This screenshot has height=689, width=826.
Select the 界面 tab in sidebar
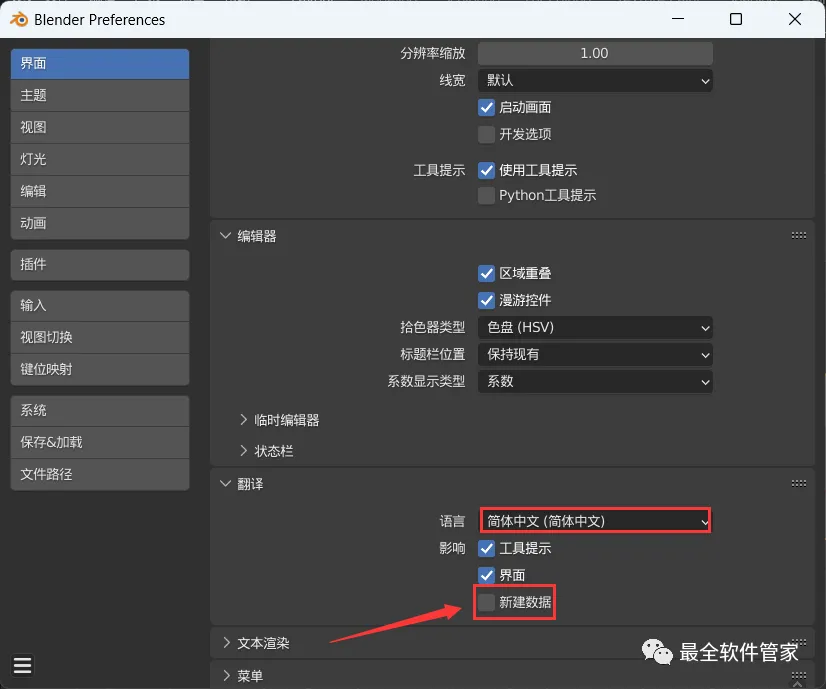tap(100, 64)
